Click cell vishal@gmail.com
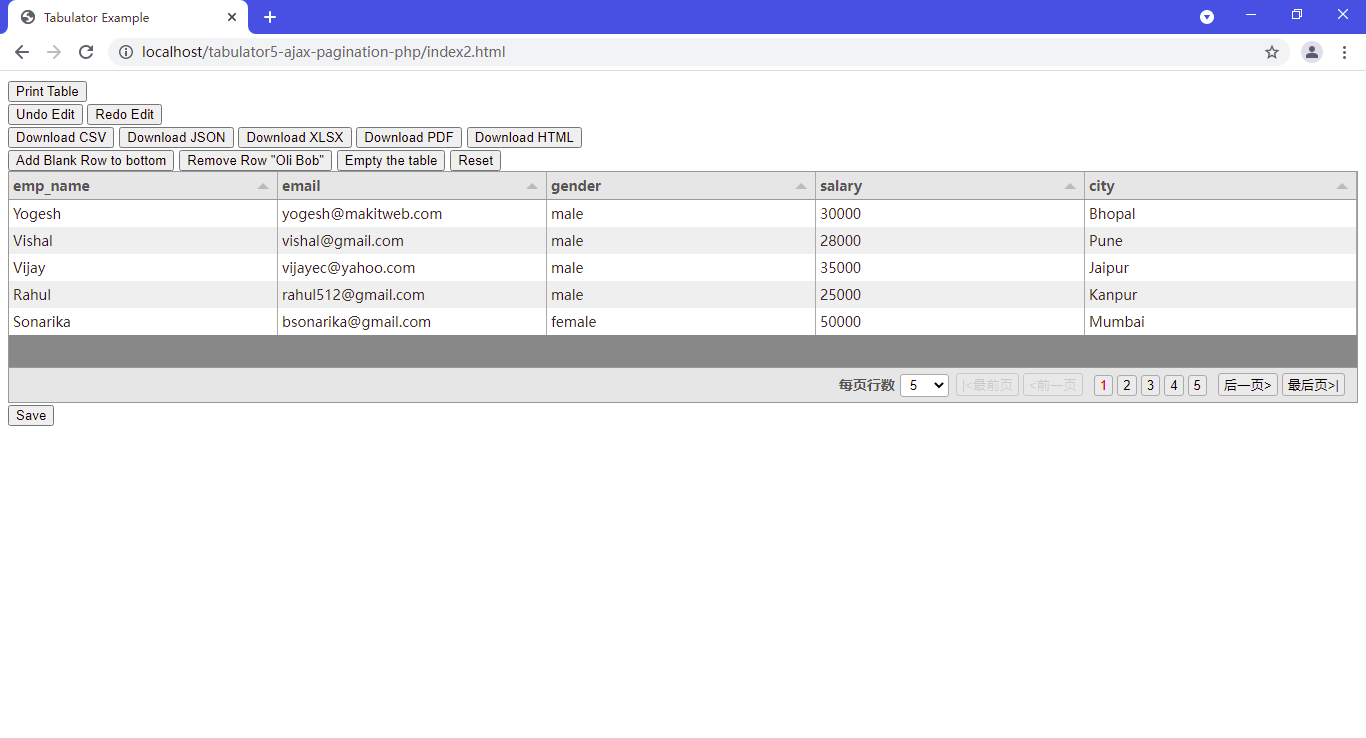Image resolution: width=1366 pixels, height=738 pixels. pyautogui.click(x=412, y=240)
